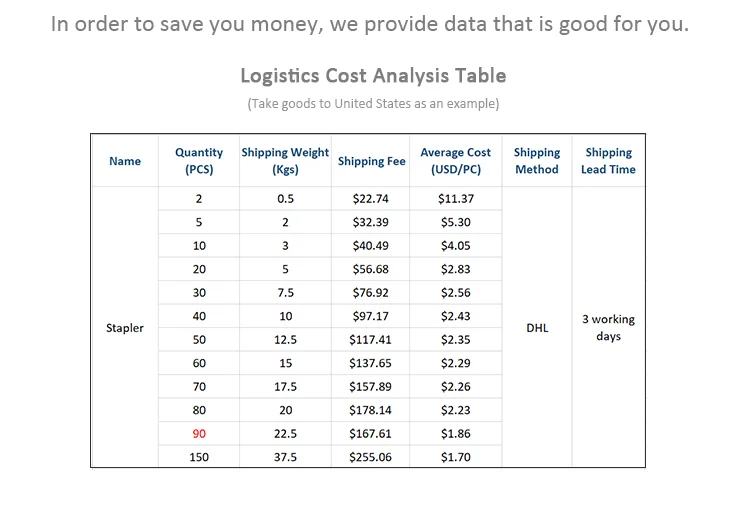Click the $22.74 shipping fee cell

370,199
